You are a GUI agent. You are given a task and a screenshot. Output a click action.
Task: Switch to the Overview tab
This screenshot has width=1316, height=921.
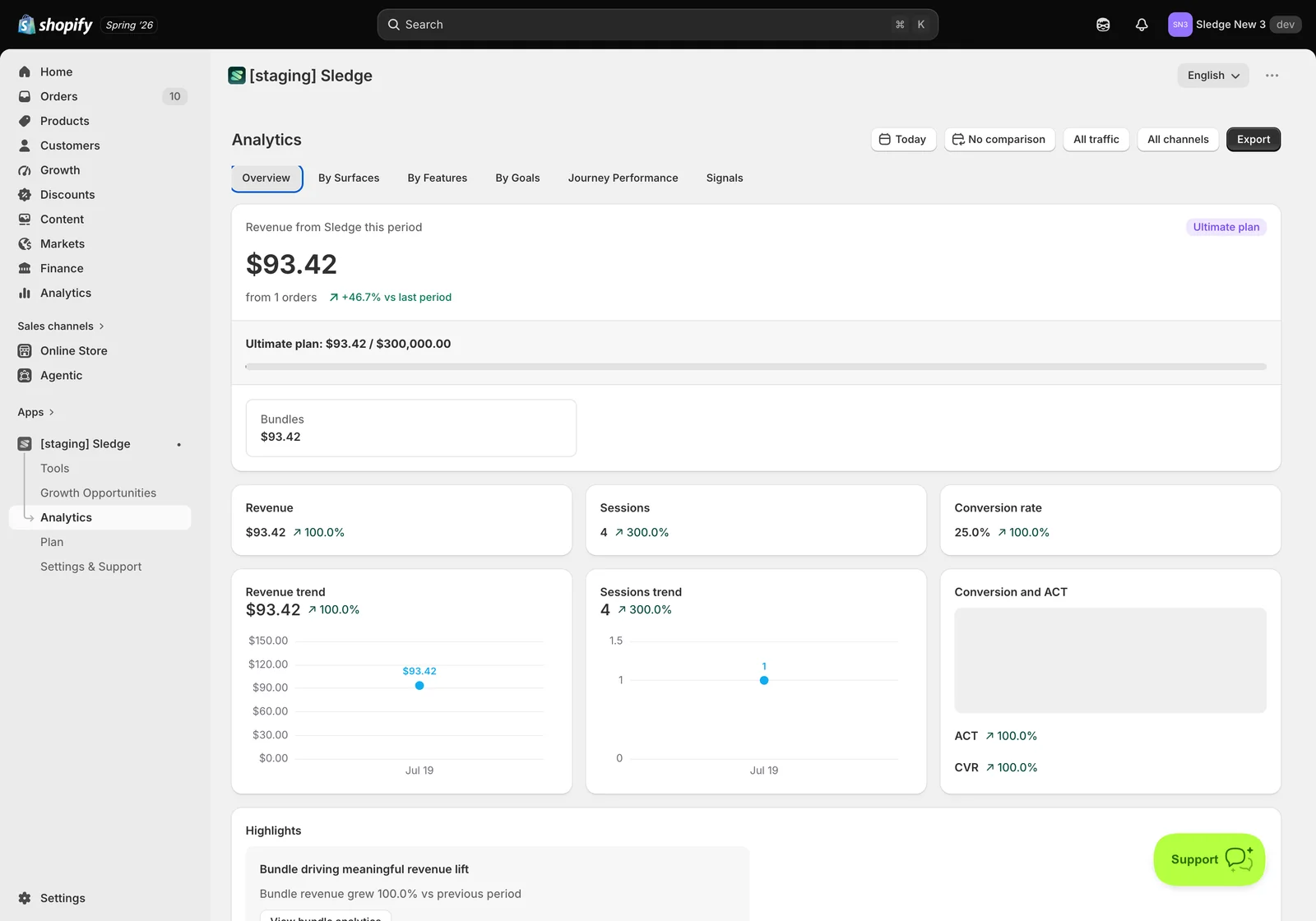(266, 178)
